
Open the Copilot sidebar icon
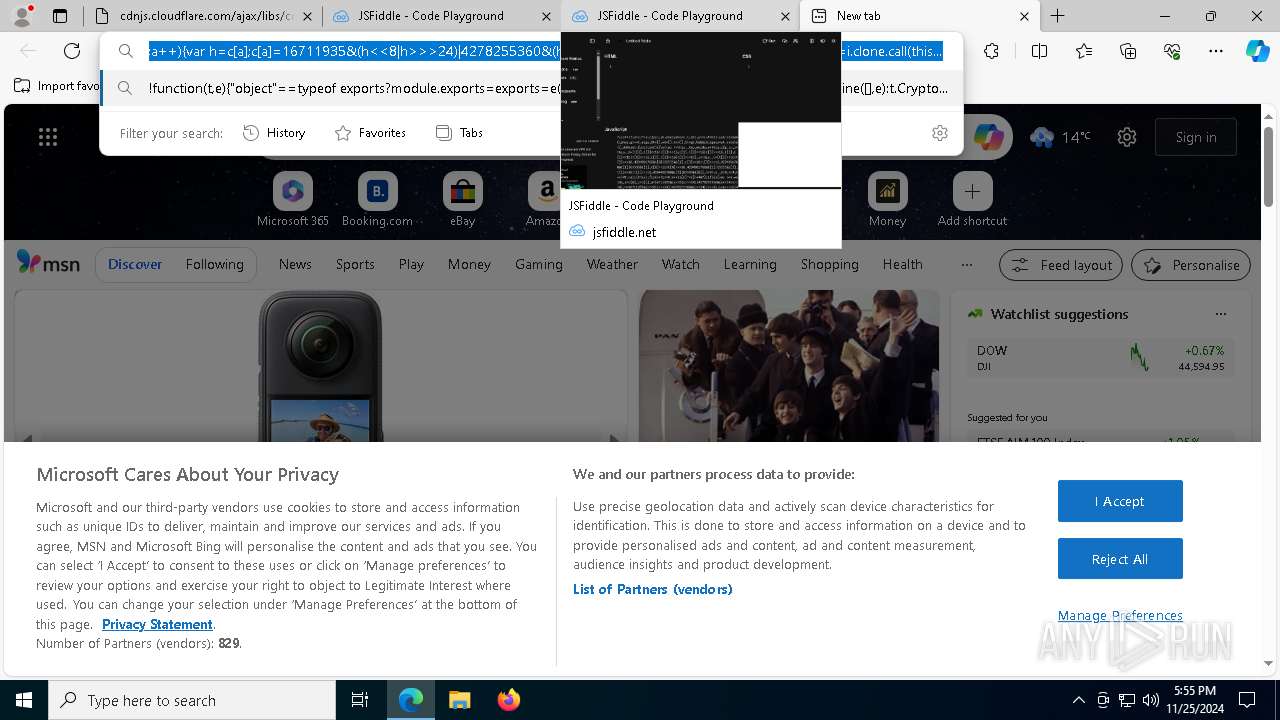(1257, 51)
